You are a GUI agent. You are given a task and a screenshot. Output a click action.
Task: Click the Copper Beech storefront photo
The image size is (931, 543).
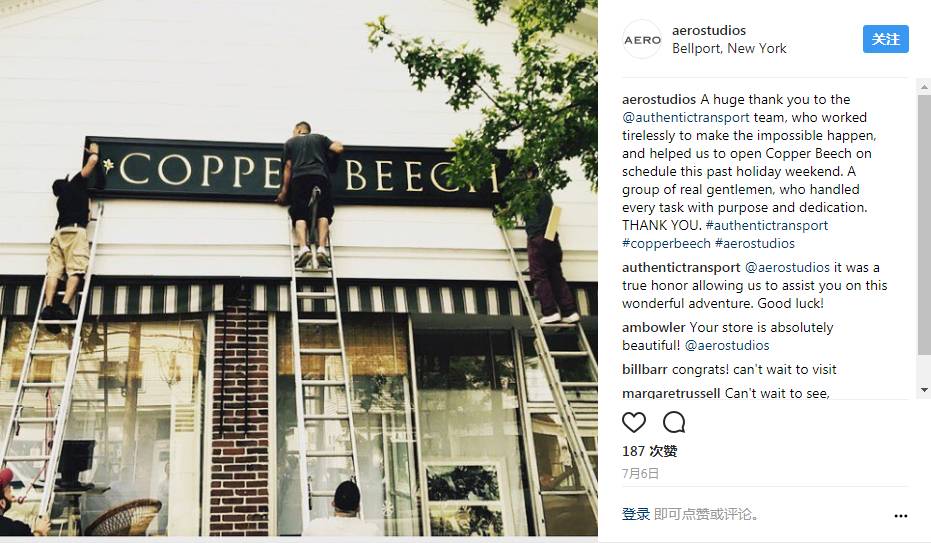point(299,268)
